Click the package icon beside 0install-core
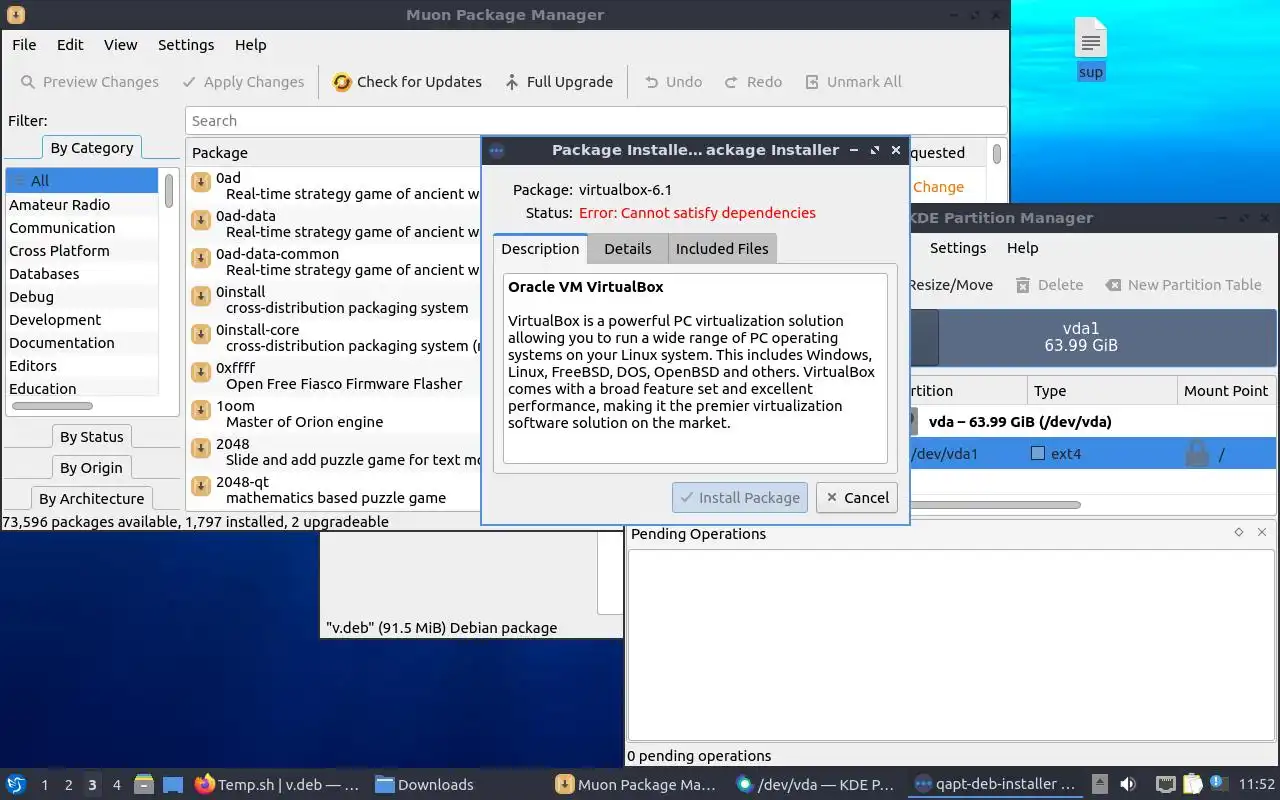1280x800 pixels. 200,333
